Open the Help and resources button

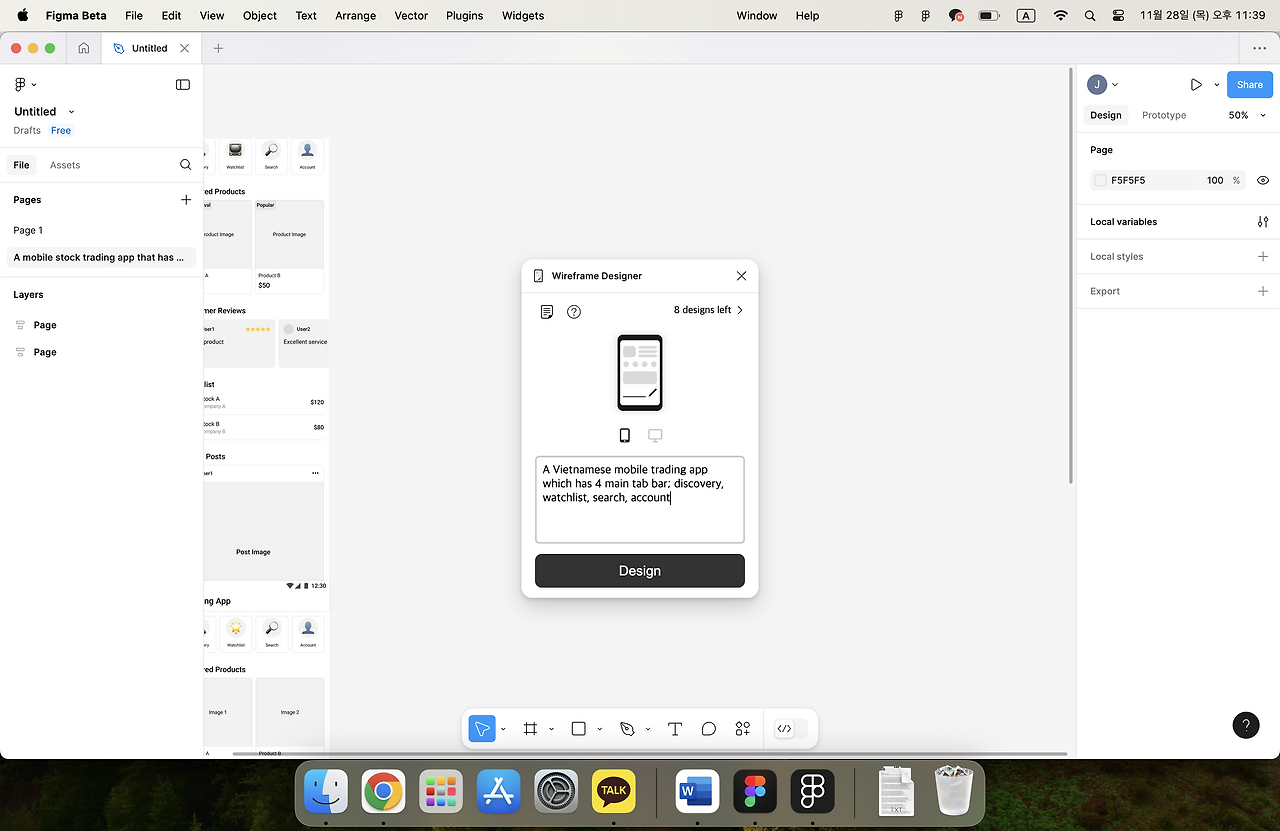point(1246,725)
